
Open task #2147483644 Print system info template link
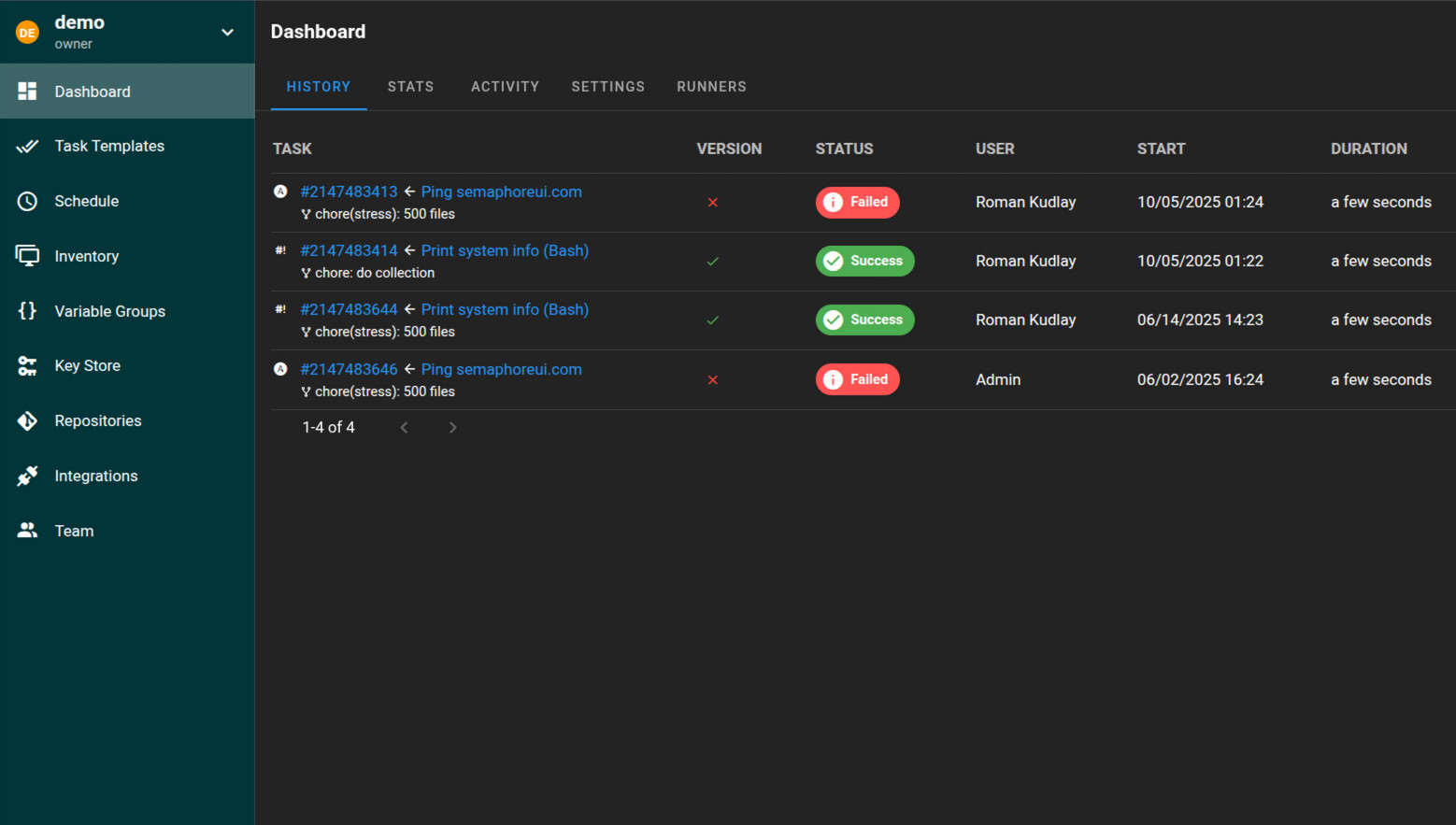505,309
